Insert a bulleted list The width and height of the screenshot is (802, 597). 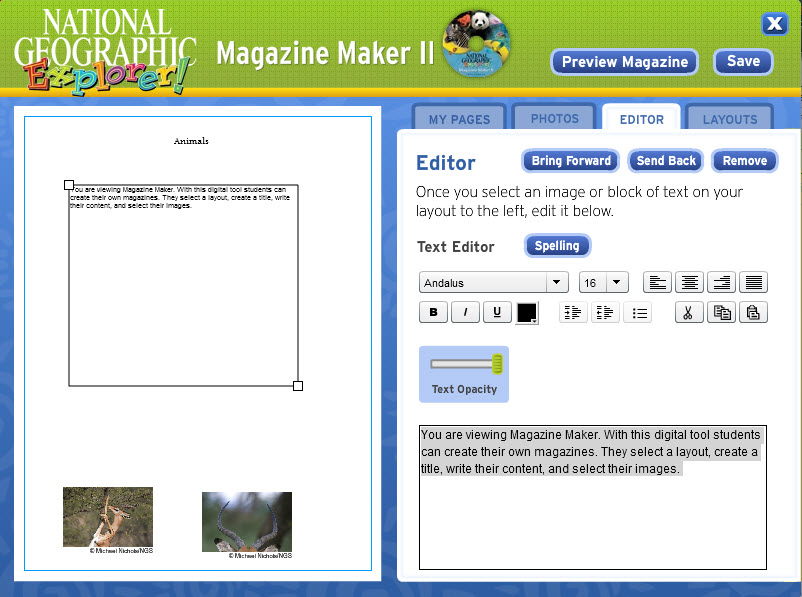tap(639, 313)
